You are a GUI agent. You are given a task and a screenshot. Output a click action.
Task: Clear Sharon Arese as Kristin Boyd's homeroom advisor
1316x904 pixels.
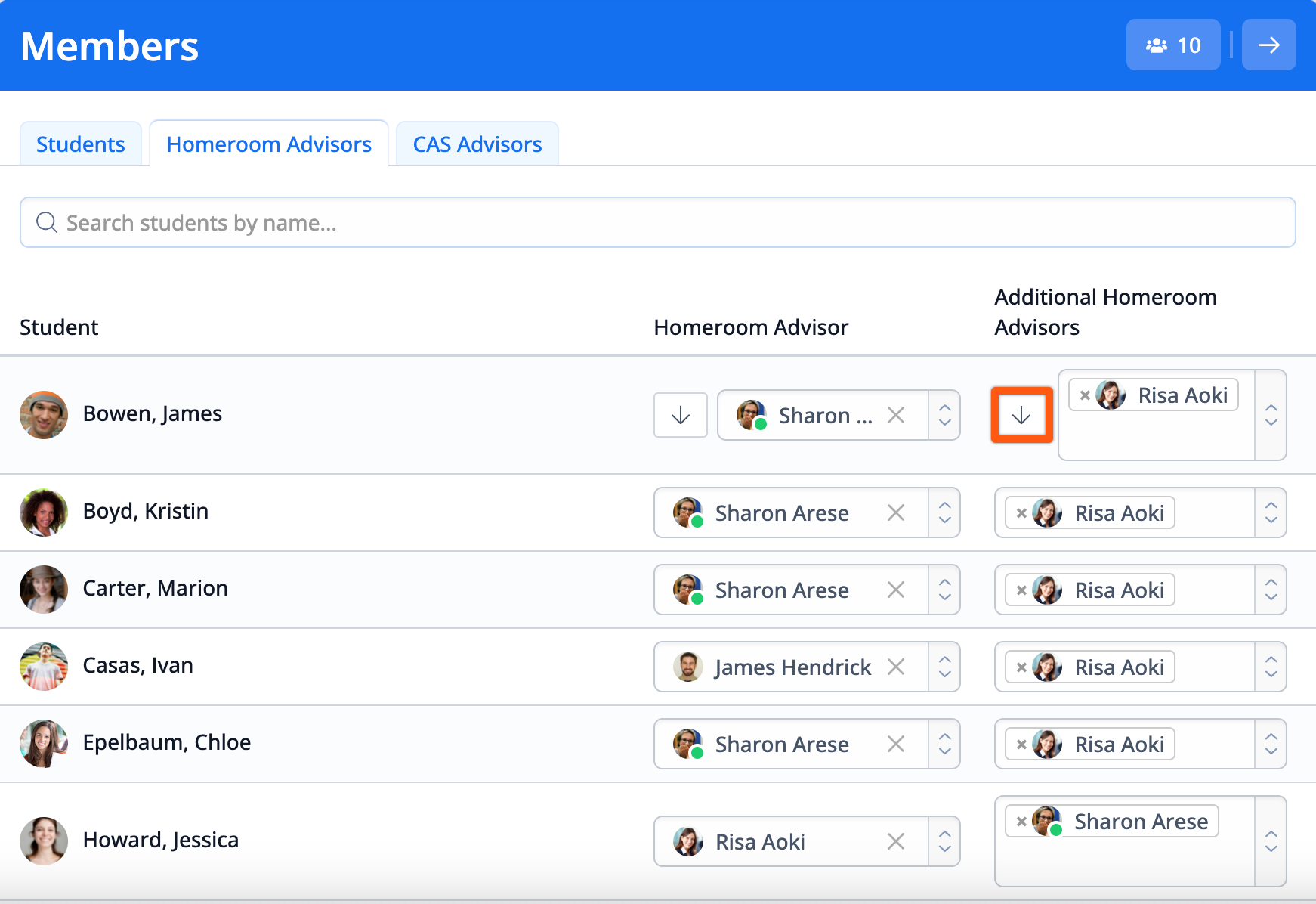[x=896, y=513]
